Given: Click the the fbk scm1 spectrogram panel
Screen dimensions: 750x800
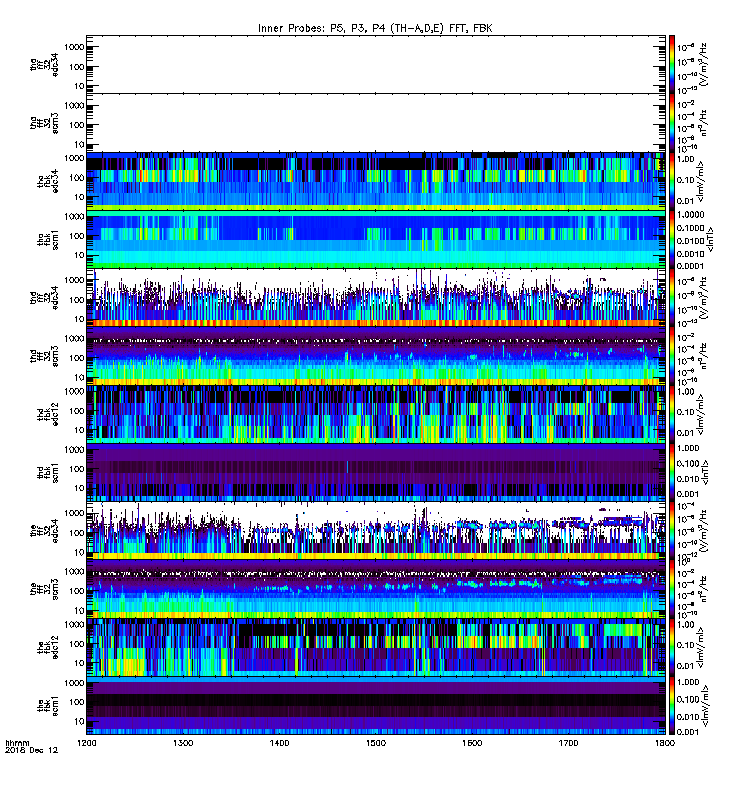Looking at the screenshot, I should 376,706.
